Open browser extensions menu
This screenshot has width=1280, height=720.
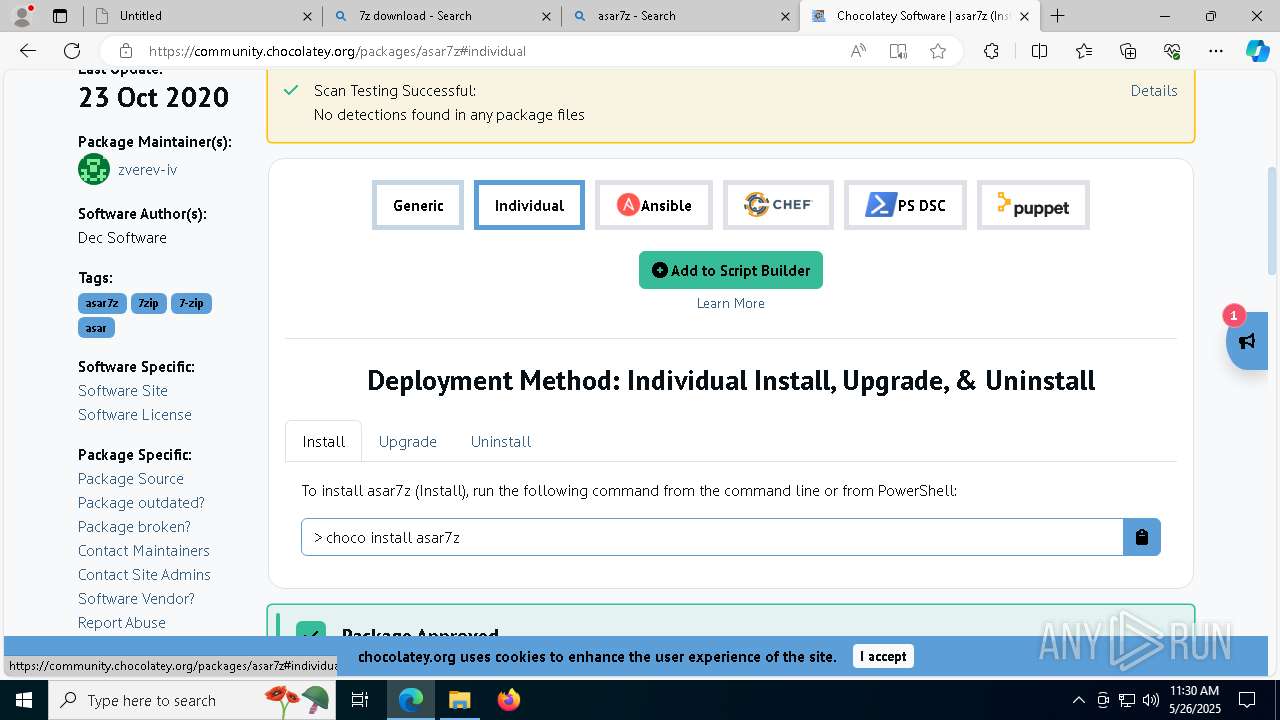991,51
